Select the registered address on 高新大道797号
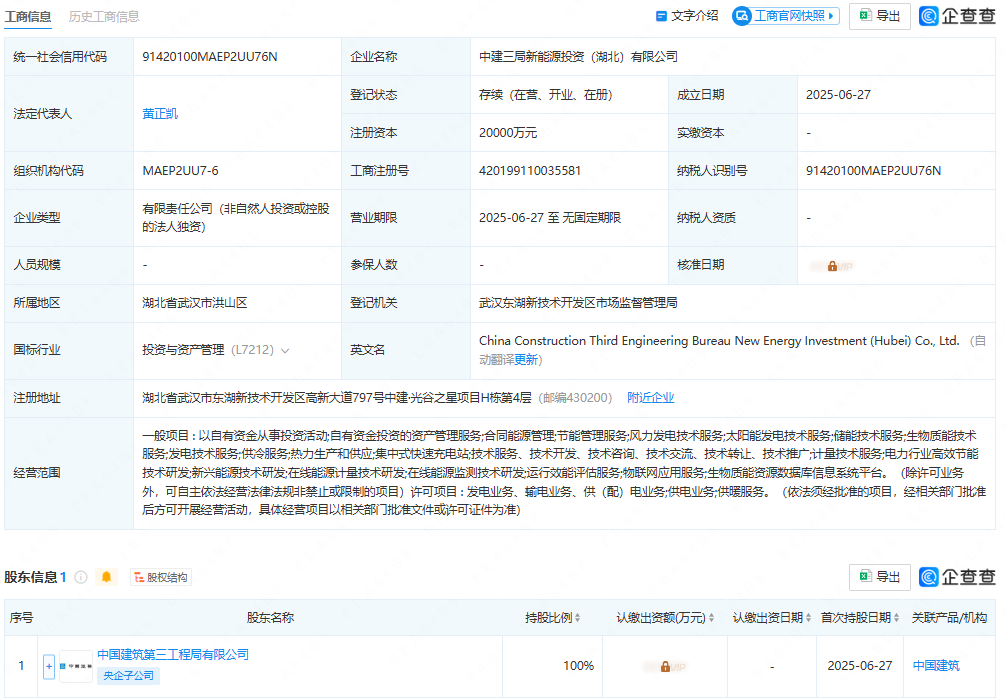This screenshot has width=1006, height=700. pyautogui.click(x=337, y=398)
